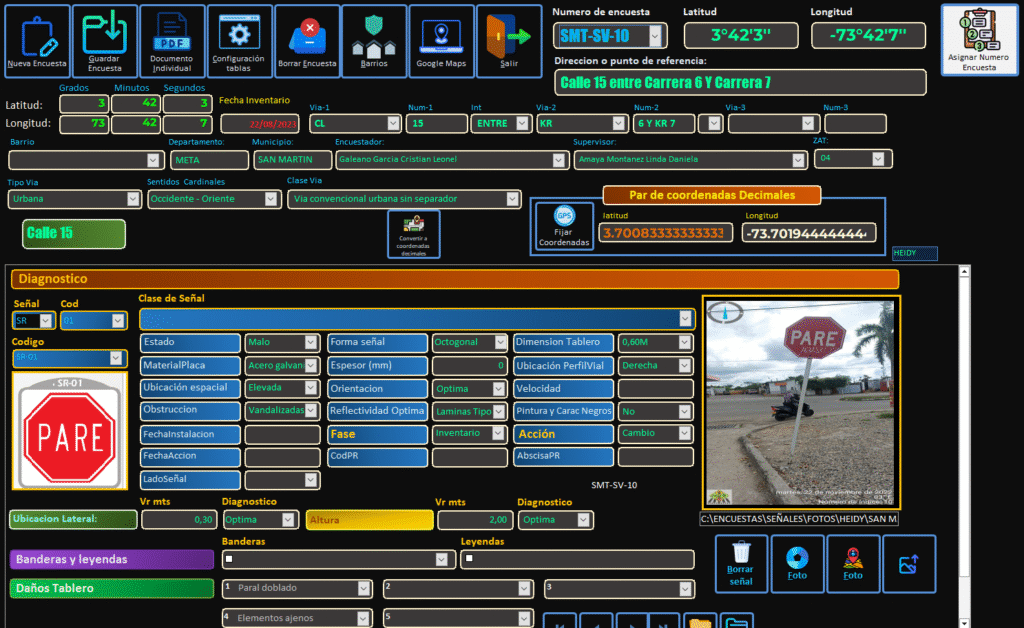
Task: Change the Estado value from Malo
Action: (x=310, y=342)
